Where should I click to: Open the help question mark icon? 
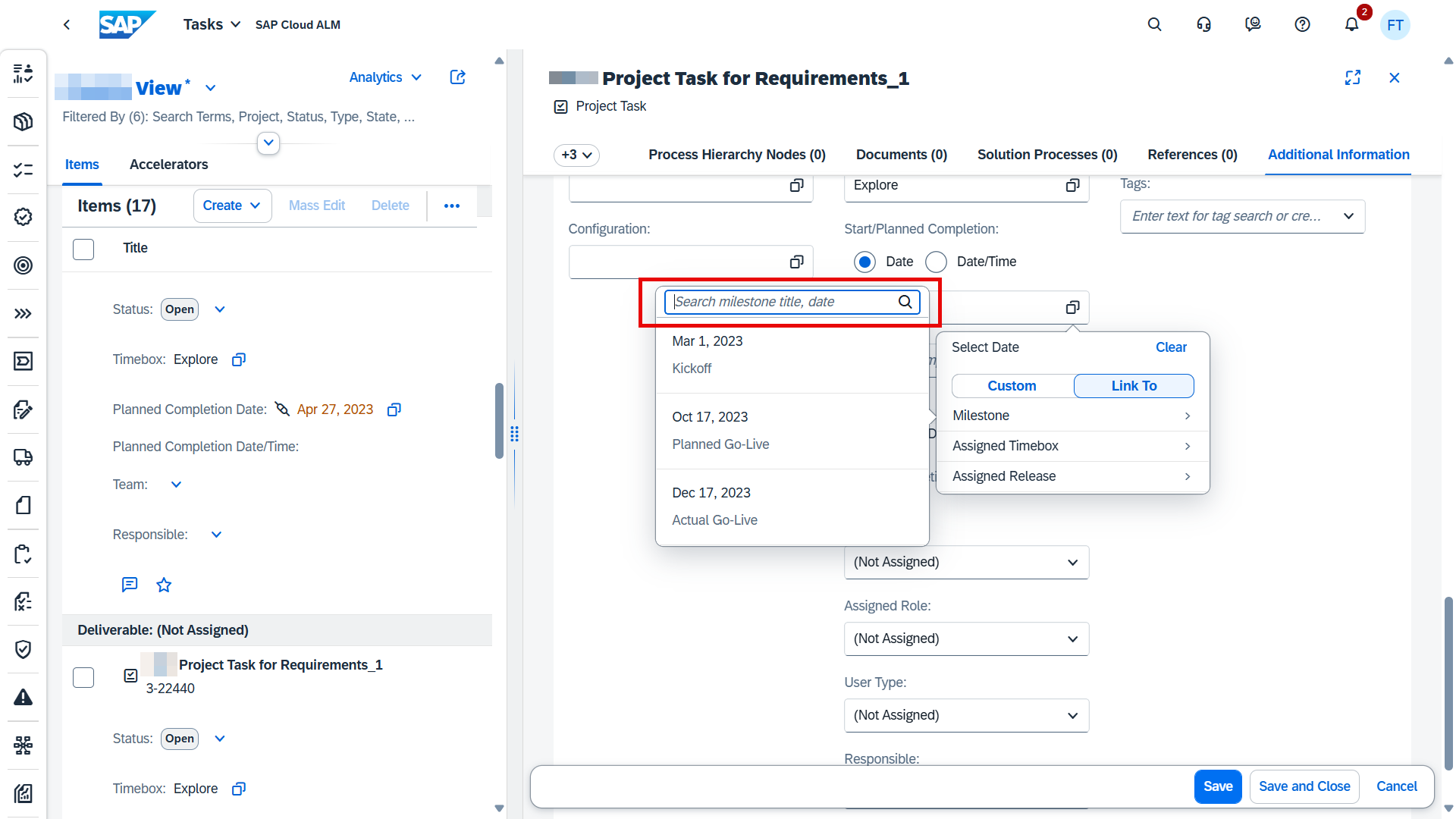coord(1302,25)
